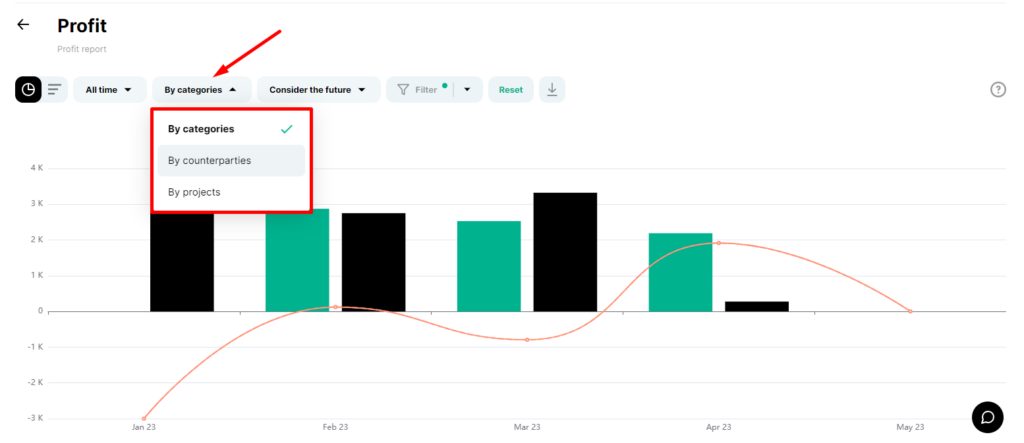The height and width of the screenshot is (443, 1024).
Task: Click the Feb 23 profit line point
Action: click(336, 307)
